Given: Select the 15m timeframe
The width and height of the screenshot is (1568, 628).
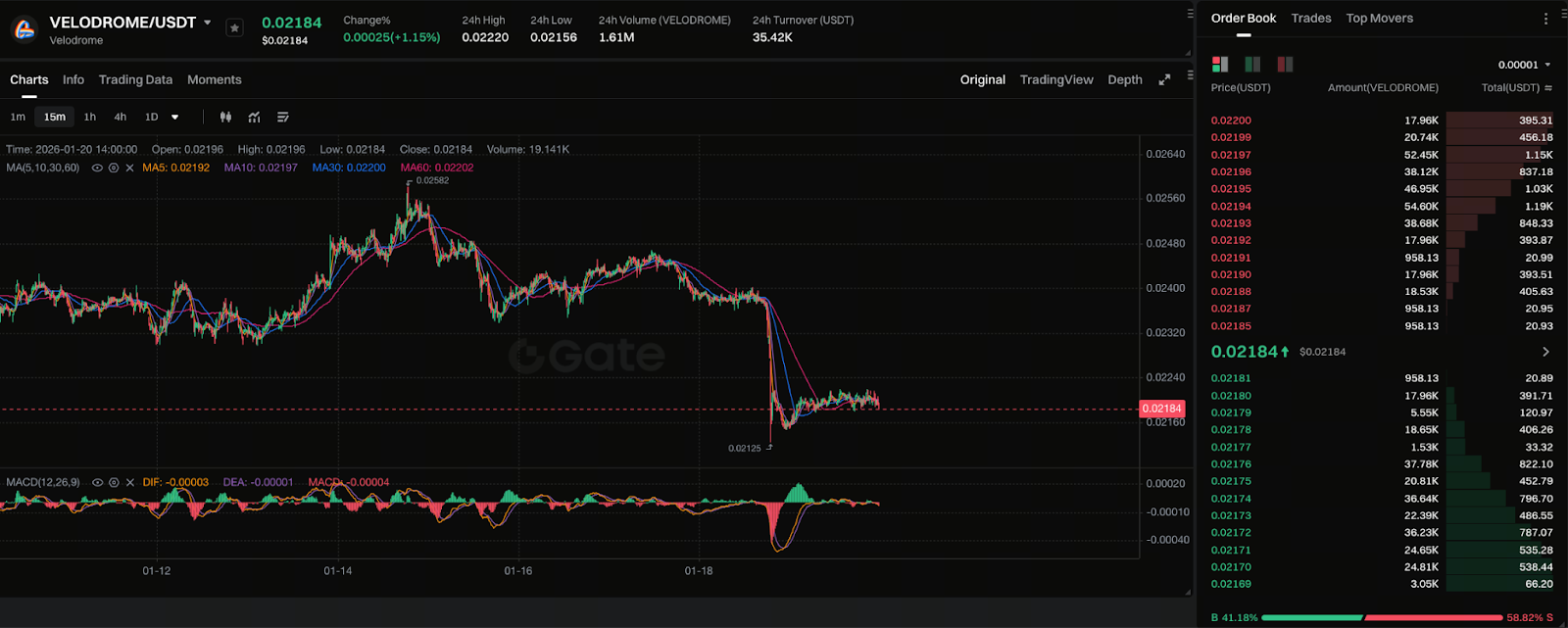Looking at the screenshot, I should [x=55, y=117].
